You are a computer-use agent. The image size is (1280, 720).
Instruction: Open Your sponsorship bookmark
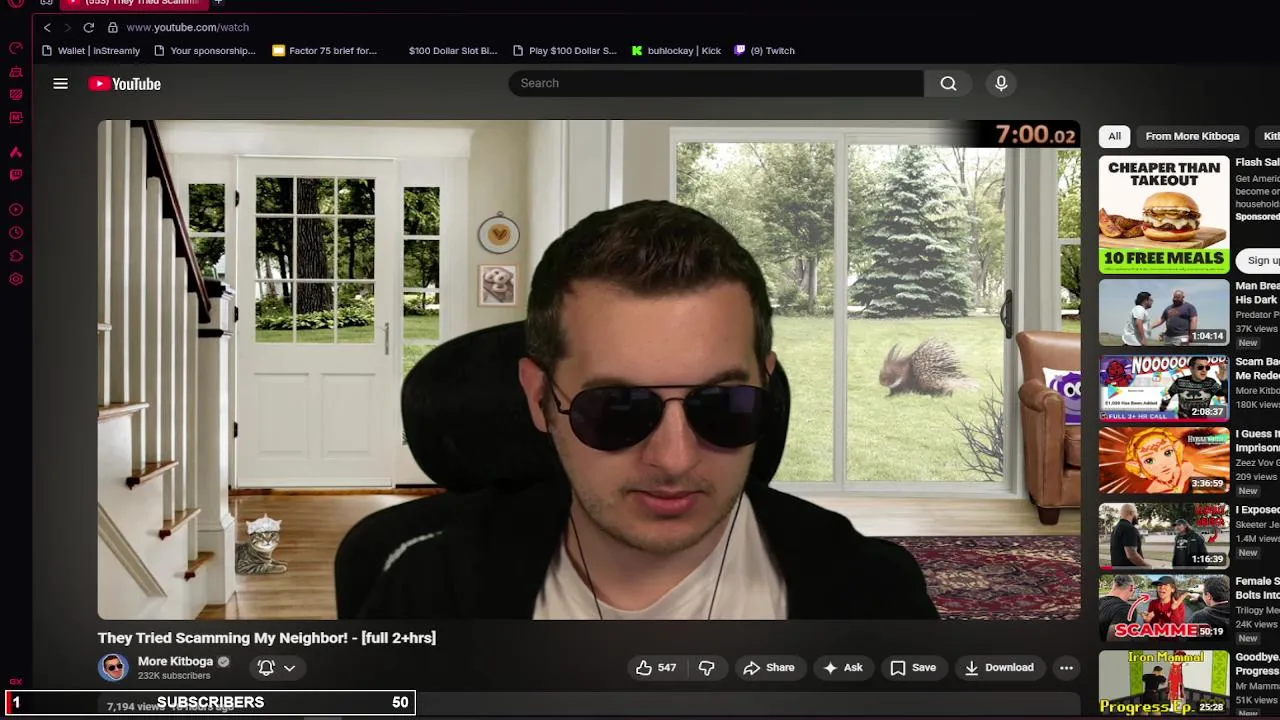coord(205,51)
